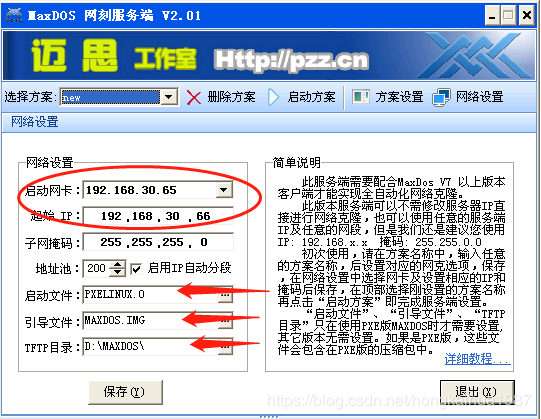This screenshot has width=541, height=419.
Task: Click the 子网掩码 255.255.255.0 field
Action: tap(158, 242)
